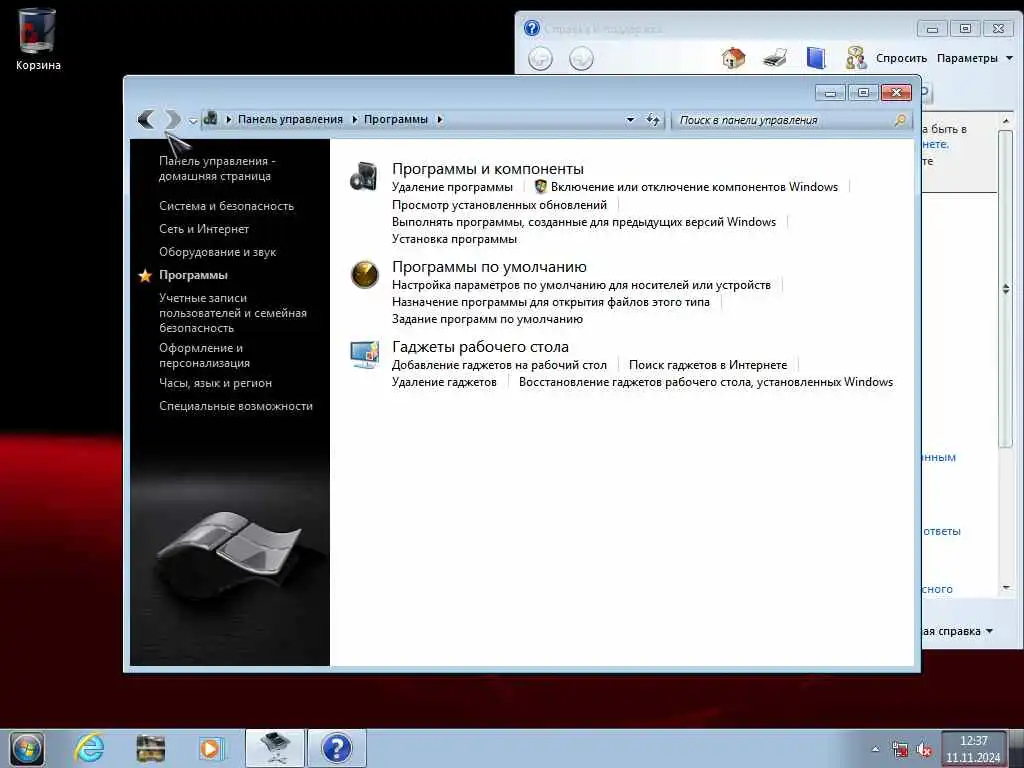Click Спросить button in Help window

click(x=901, y=58)
